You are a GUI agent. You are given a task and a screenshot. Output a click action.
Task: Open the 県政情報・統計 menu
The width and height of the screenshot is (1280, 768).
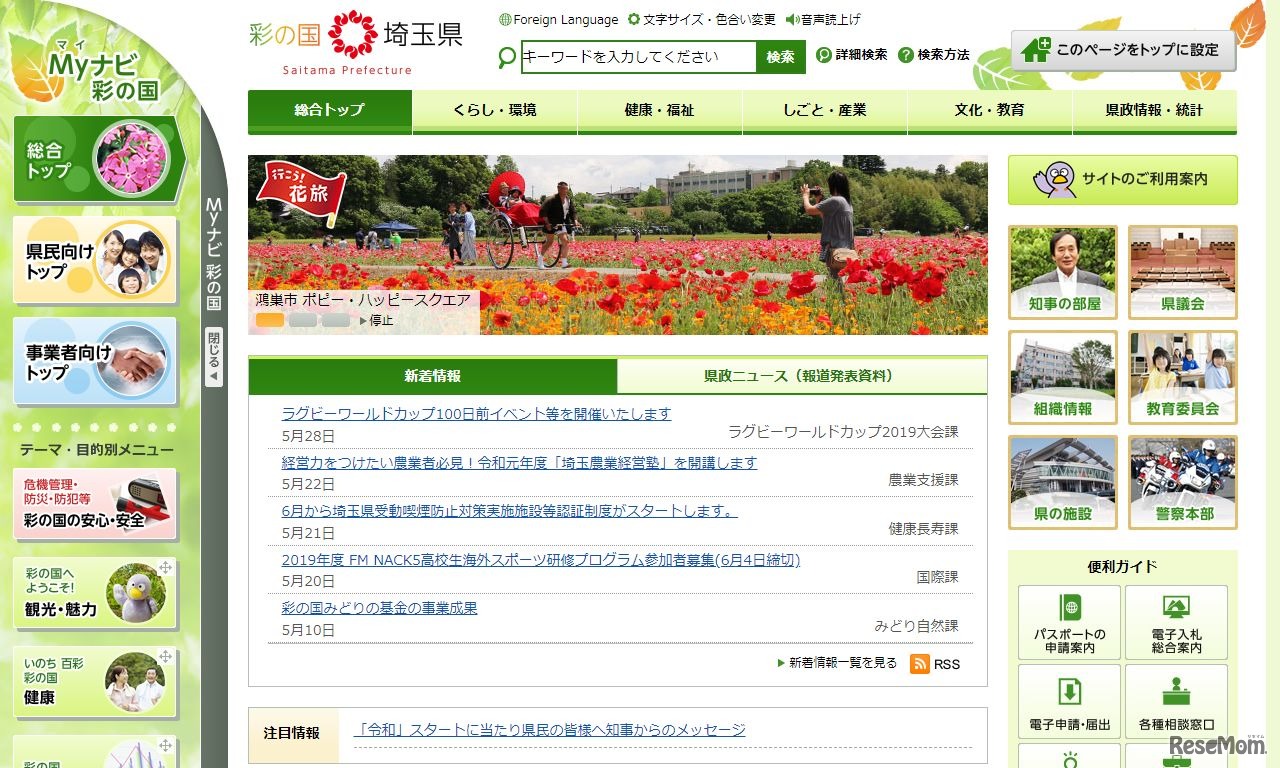[1155, 111]
